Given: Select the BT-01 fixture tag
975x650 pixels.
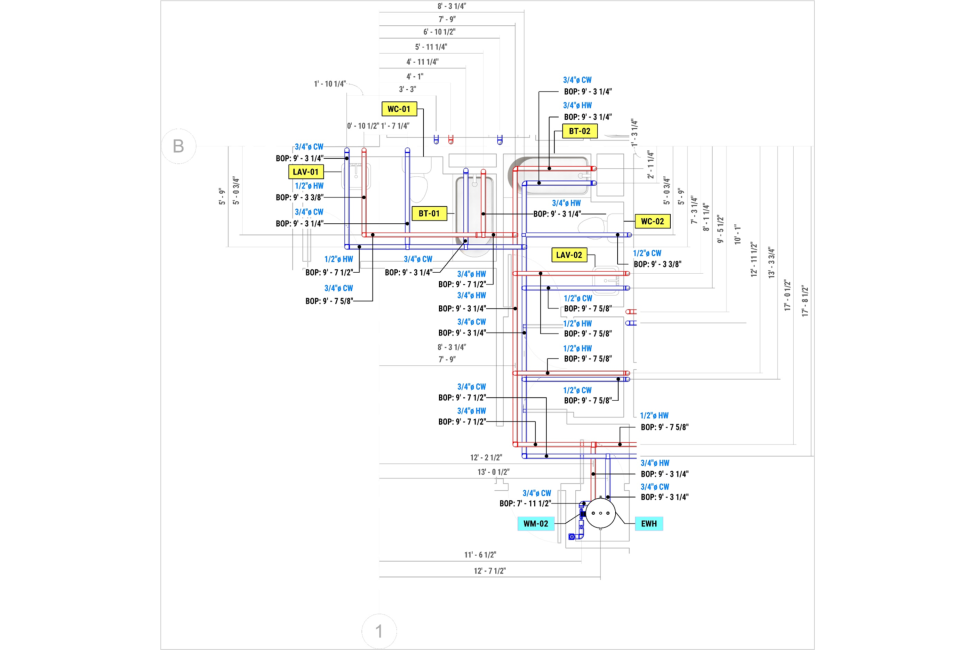Looking at the screenshot, I should coord(430,213).
